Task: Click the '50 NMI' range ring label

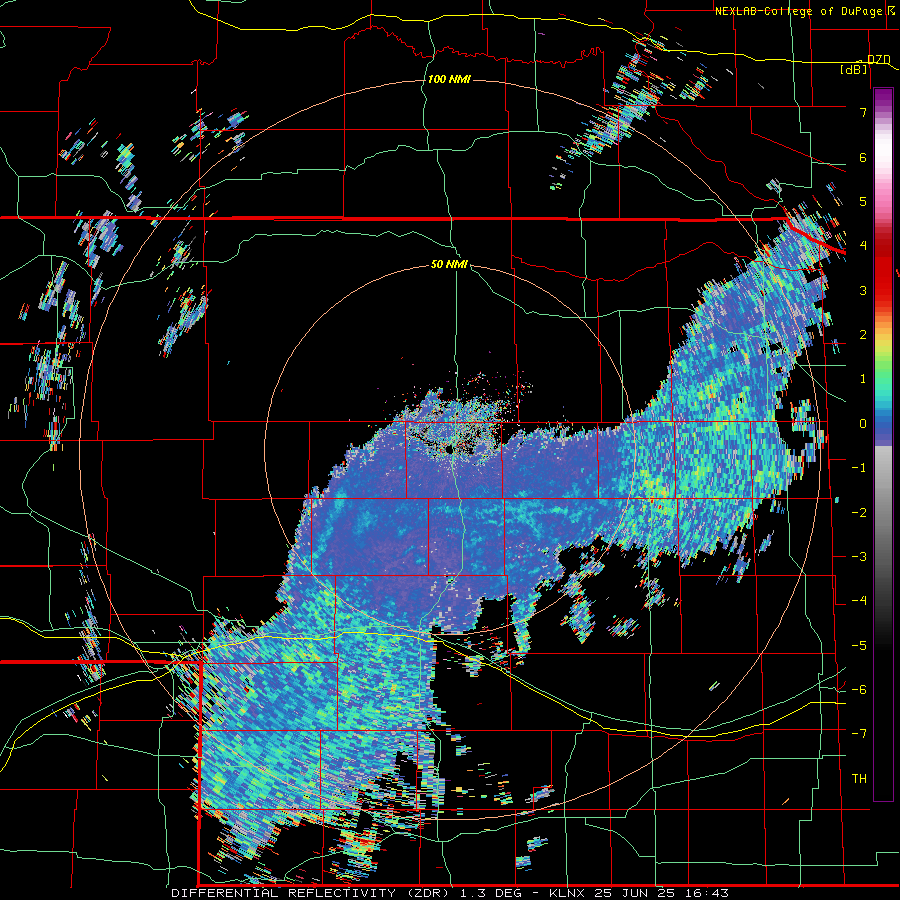Action: pos(449,265)
